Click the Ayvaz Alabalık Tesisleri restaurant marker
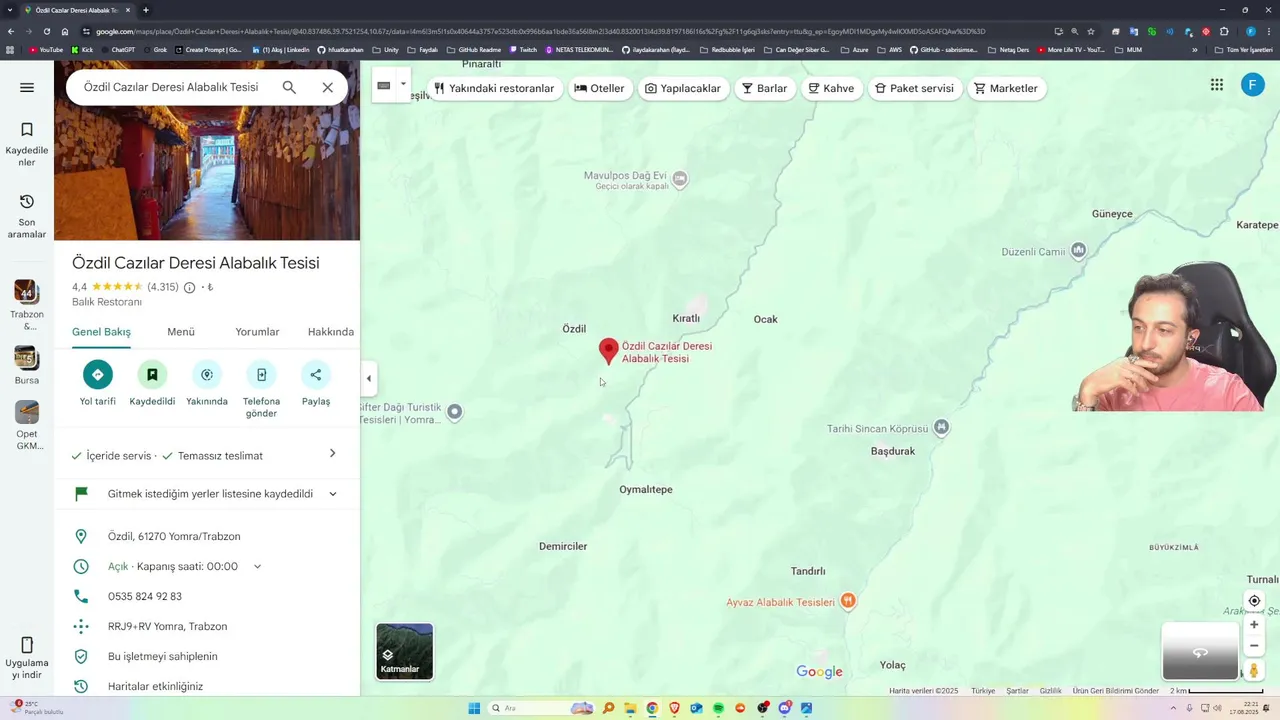This screenshot has height=720, width=1280. pos(848,601)
